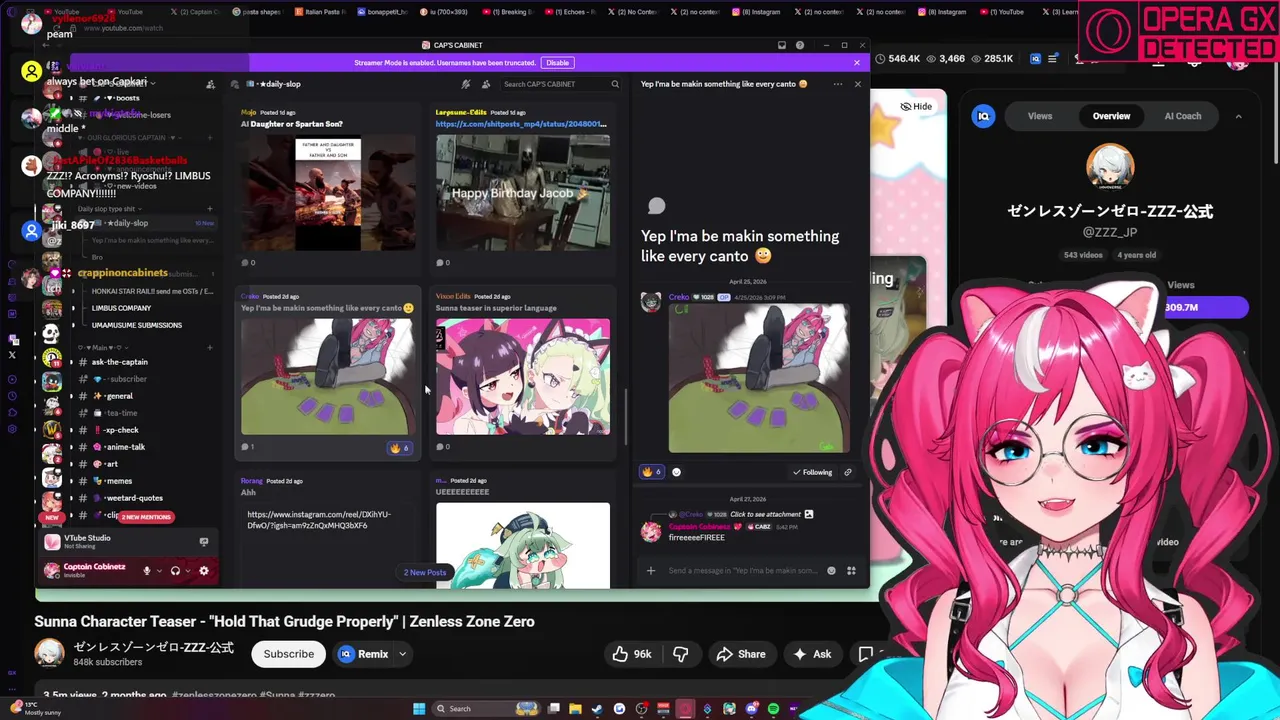Open the Happy Birthday Jacob post thumbnail

522,194
